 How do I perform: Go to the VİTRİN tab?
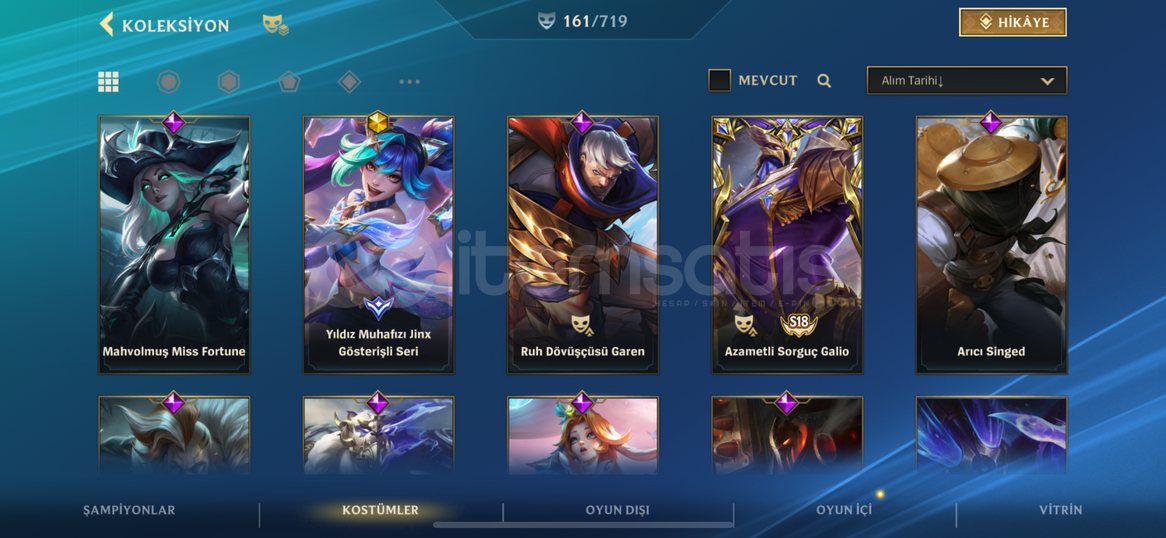1061,510
